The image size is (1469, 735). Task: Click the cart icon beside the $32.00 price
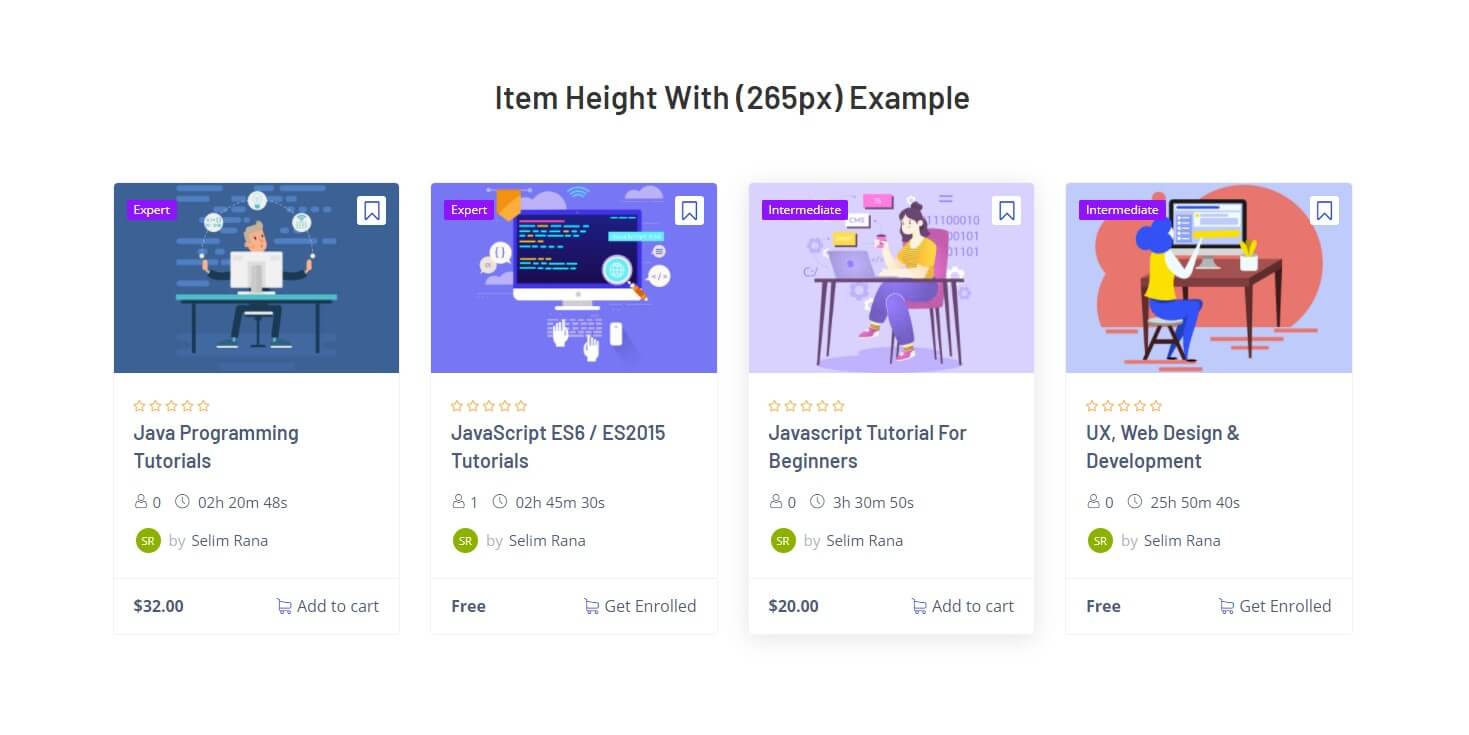[284, 606]
